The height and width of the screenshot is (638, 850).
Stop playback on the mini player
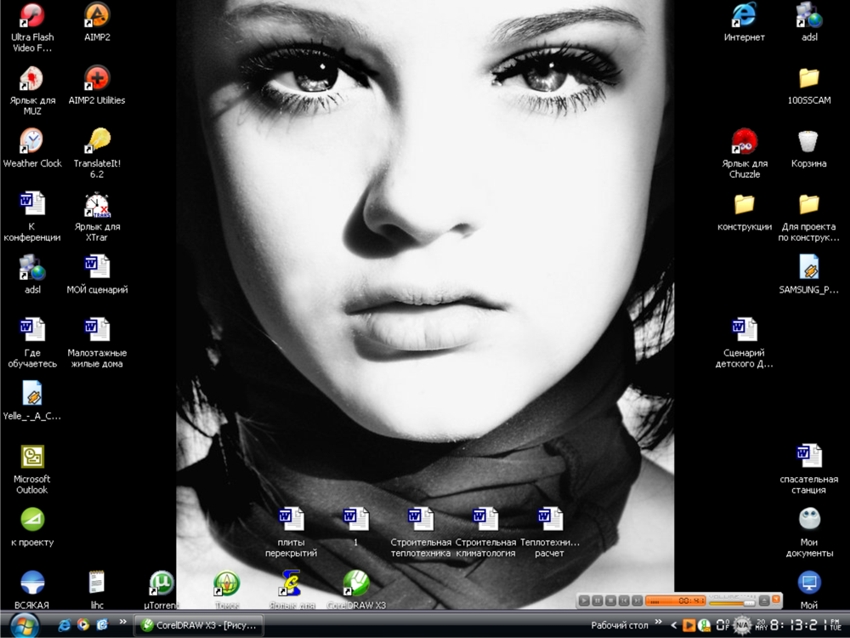click(611, 601)
